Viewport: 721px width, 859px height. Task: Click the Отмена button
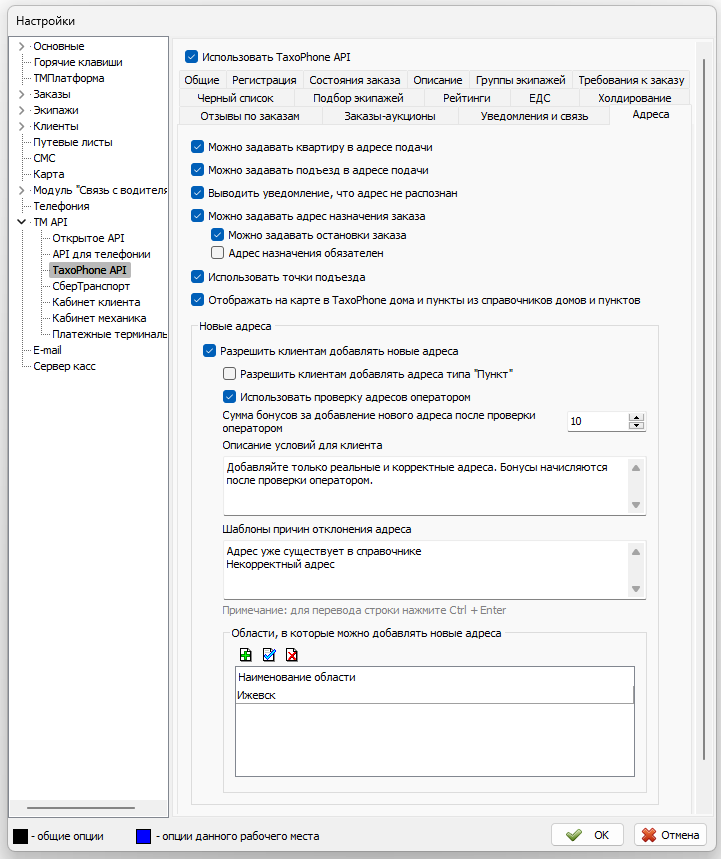click(x=671, y=835)
